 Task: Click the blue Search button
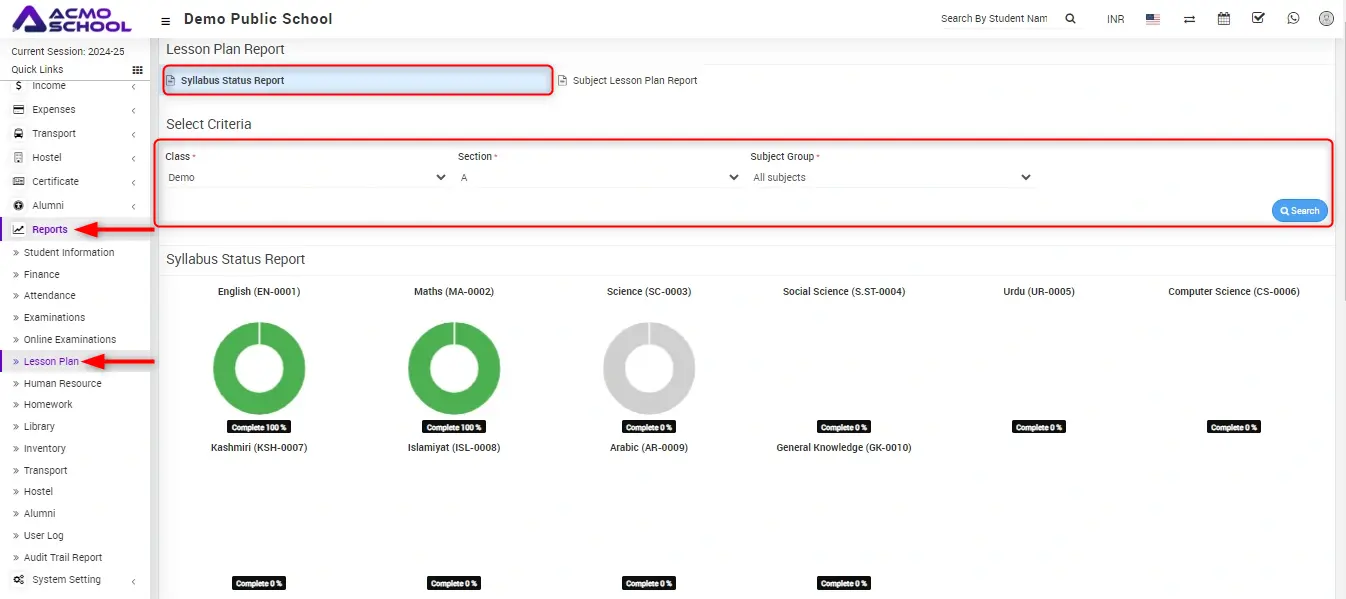(1299, 211)
